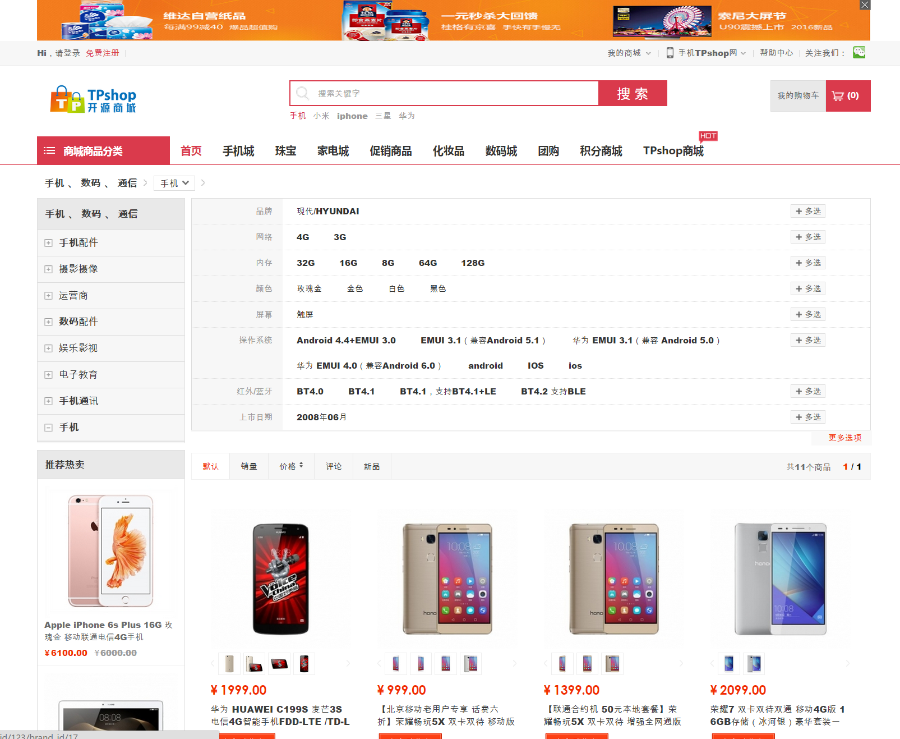Click iphone hot search keyword

click(352, 116)
